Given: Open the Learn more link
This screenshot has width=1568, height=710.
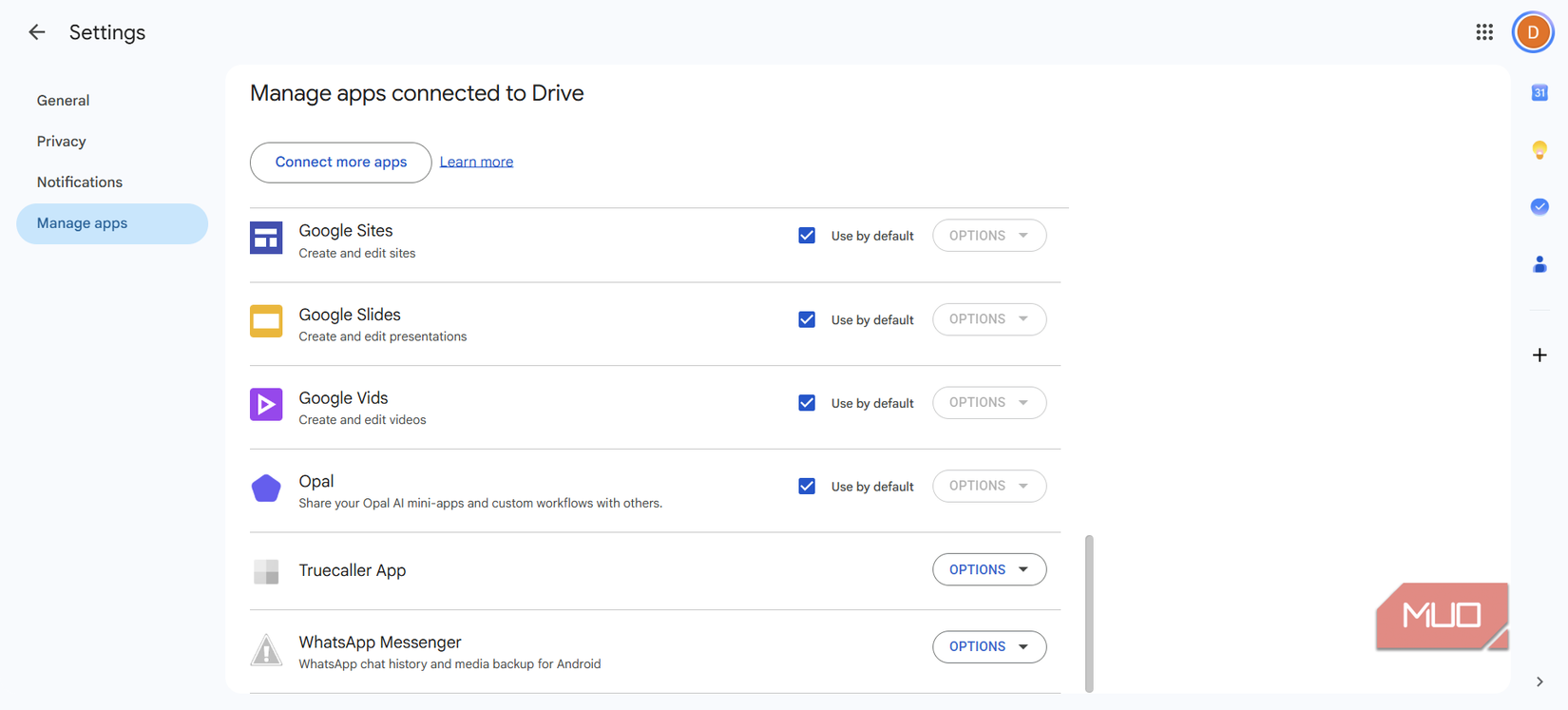Looking at the screenshot, I should (x=476, y=162).
